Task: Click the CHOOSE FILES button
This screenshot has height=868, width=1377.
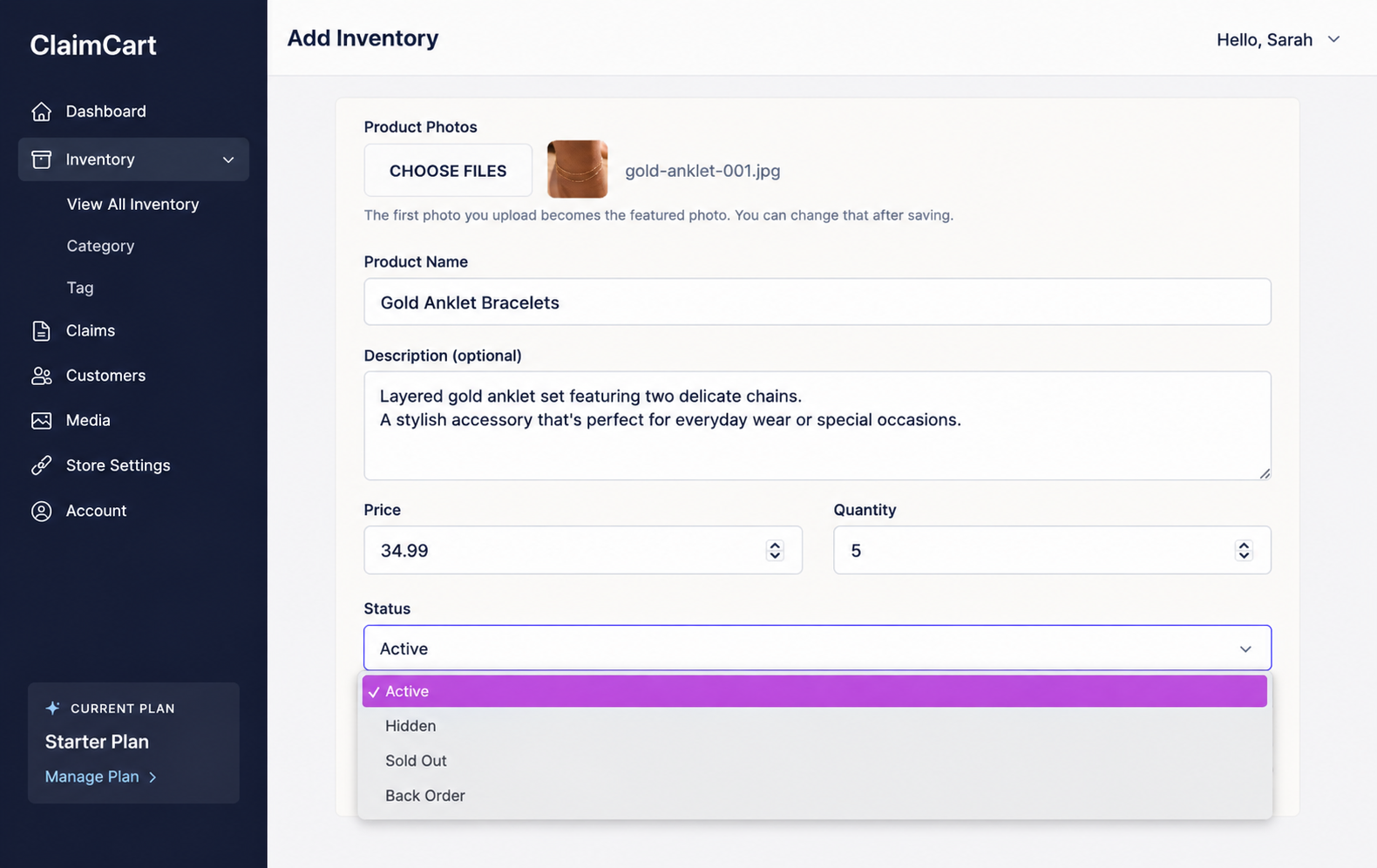Action: pos(448,171)
